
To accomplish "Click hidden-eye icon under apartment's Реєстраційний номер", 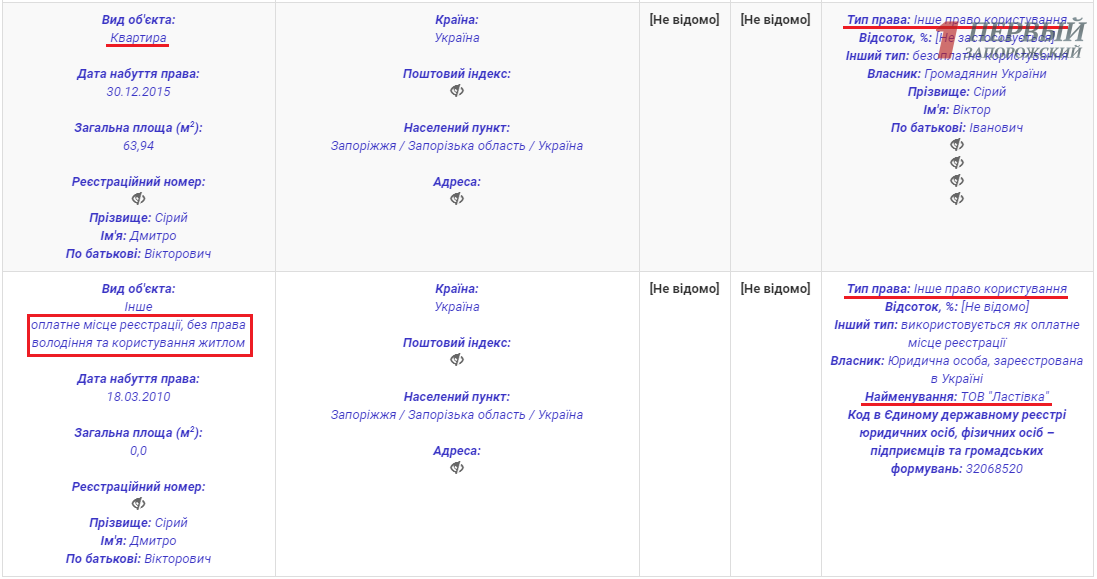I will (x=139, y=199).
